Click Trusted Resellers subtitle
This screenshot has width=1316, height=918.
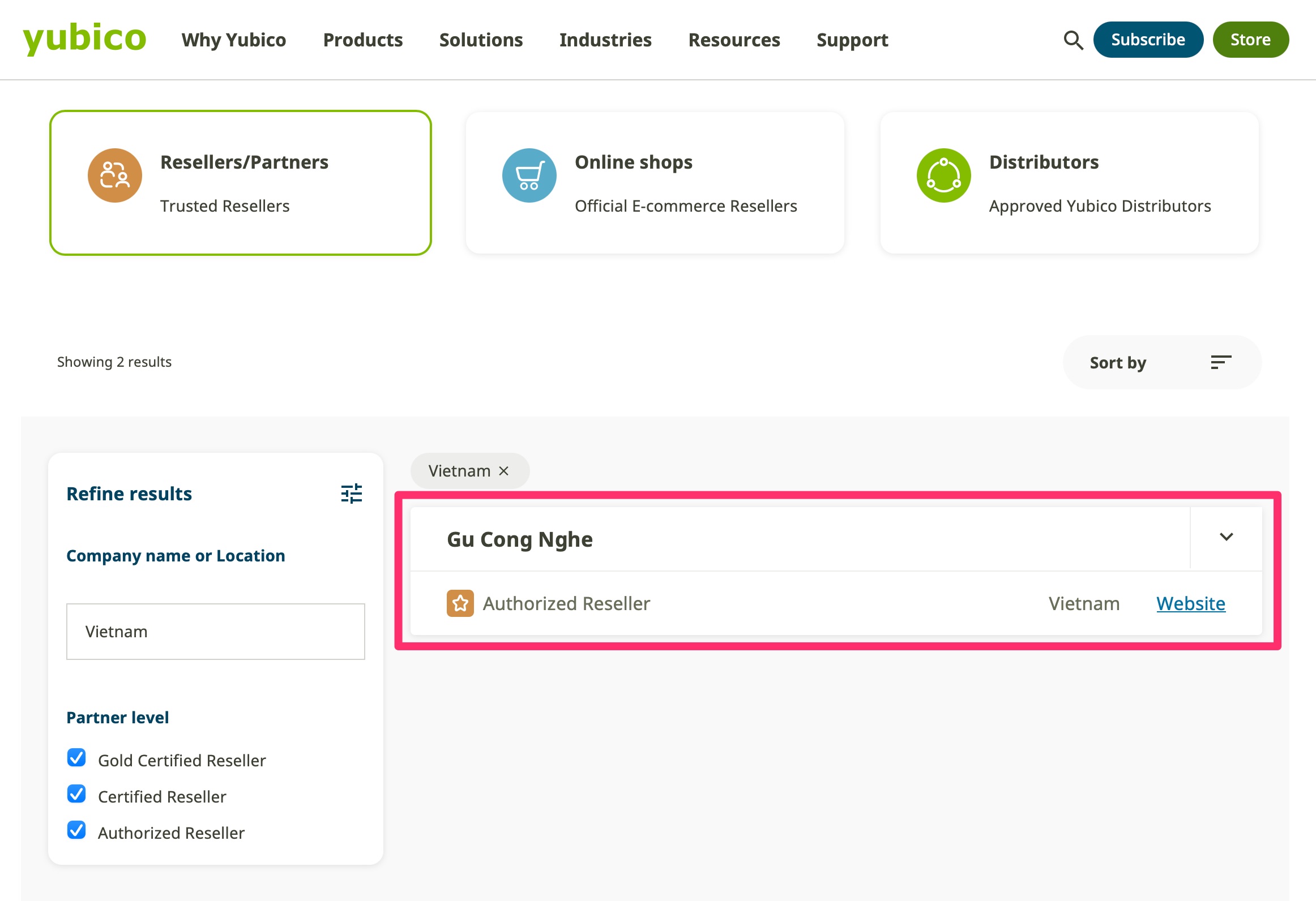[225, 205]
